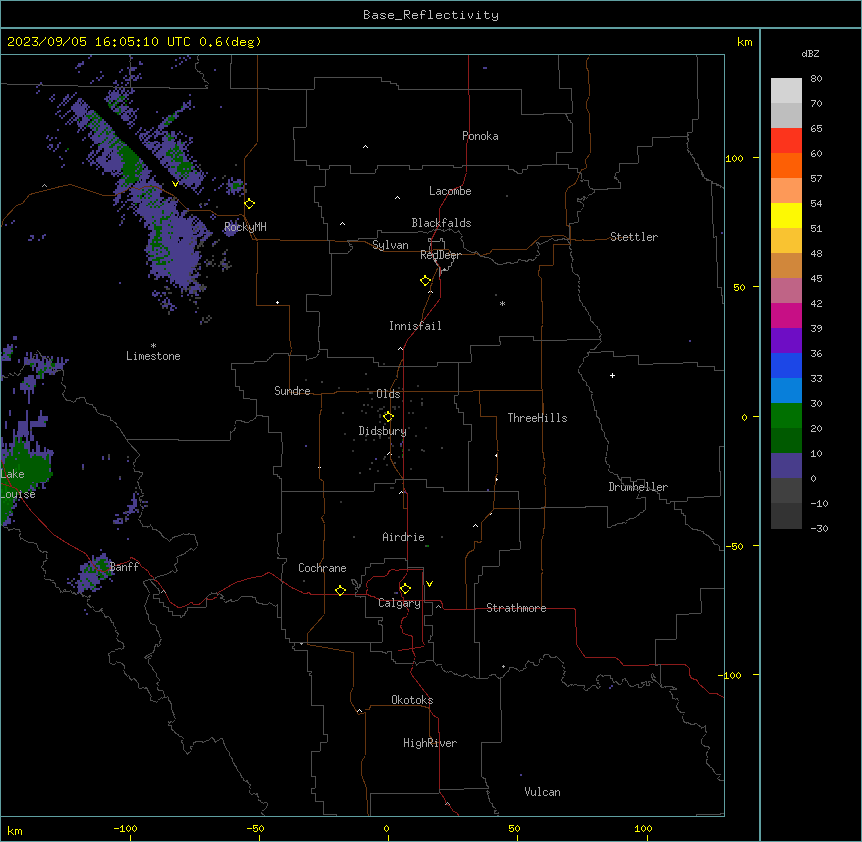Click the green 30 dBZ color swatch
Image resolution: width=862 pixels, height=842 pixels.
(x=786, y=416)
